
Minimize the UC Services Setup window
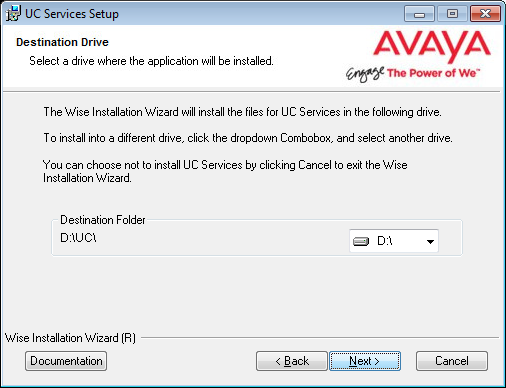pos(419,14)
